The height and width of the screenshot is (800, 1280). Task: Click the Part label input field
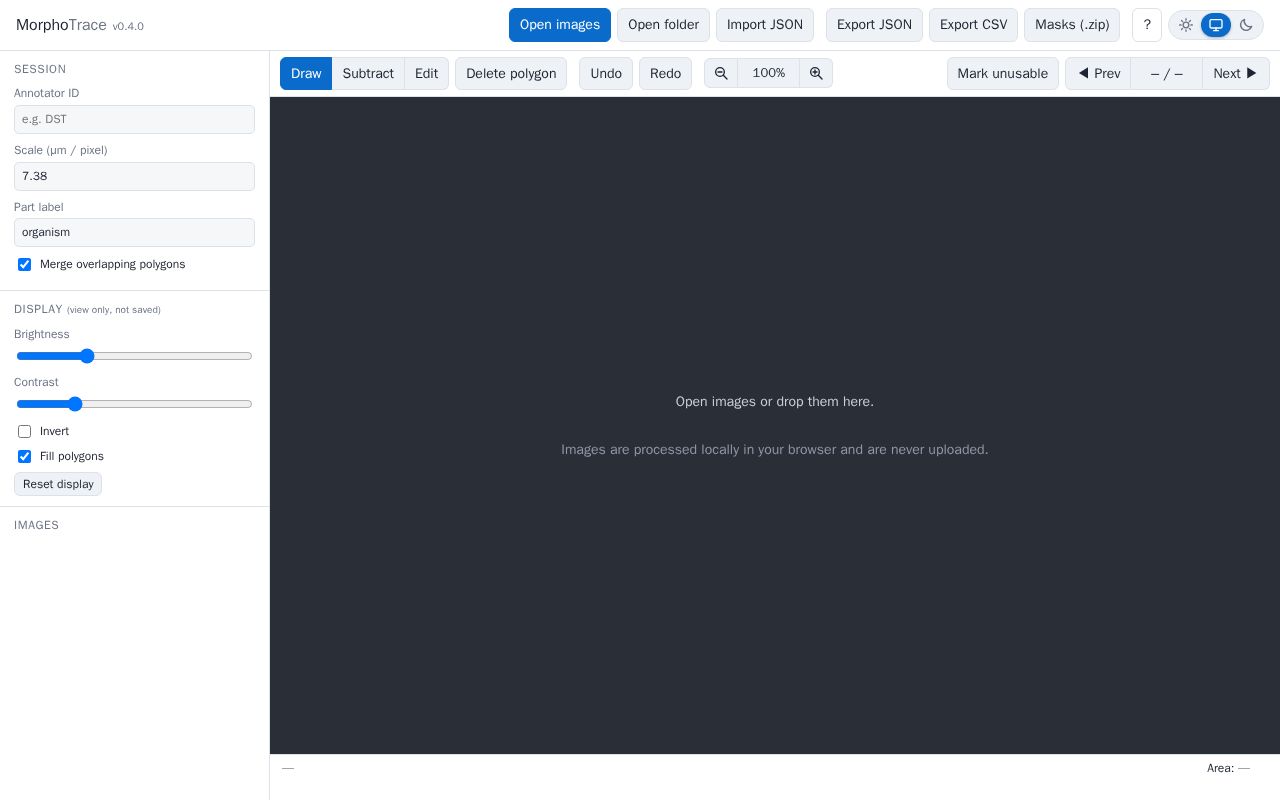tap(134, 232)
